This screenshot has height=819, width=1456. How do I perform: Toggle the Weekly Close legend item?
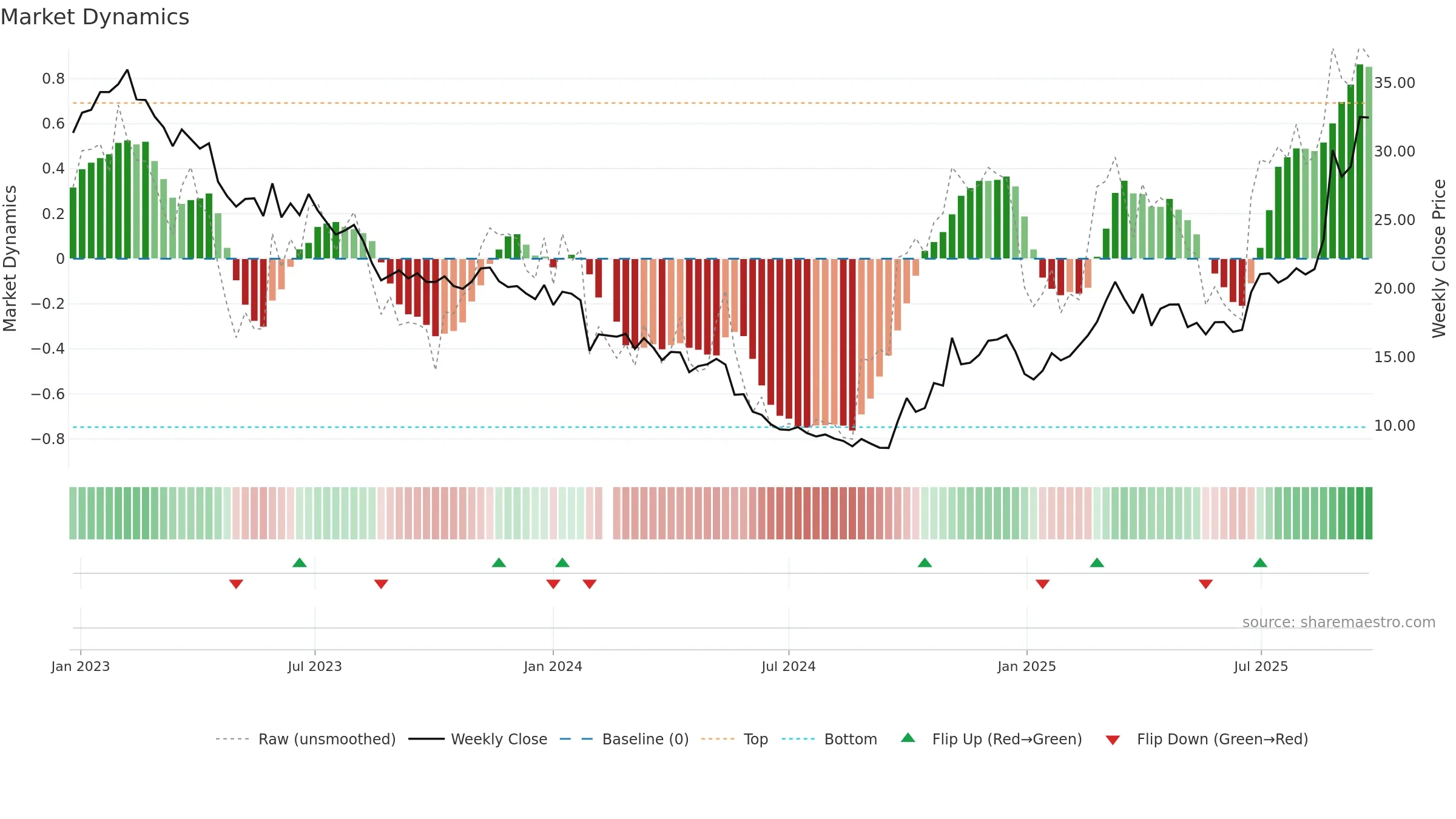tap(478, 739)
